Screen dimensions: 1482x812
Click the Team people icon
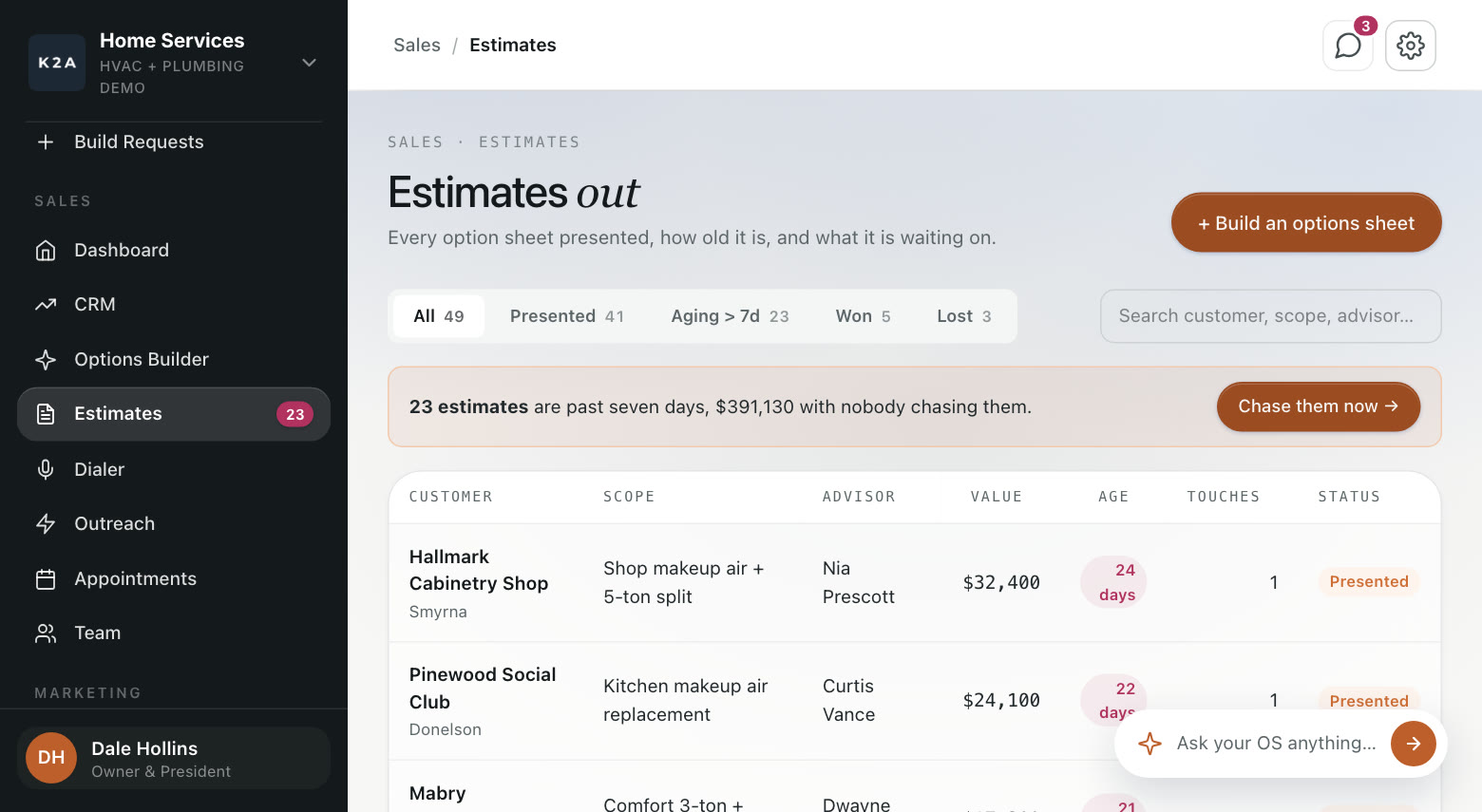point(46,633)
